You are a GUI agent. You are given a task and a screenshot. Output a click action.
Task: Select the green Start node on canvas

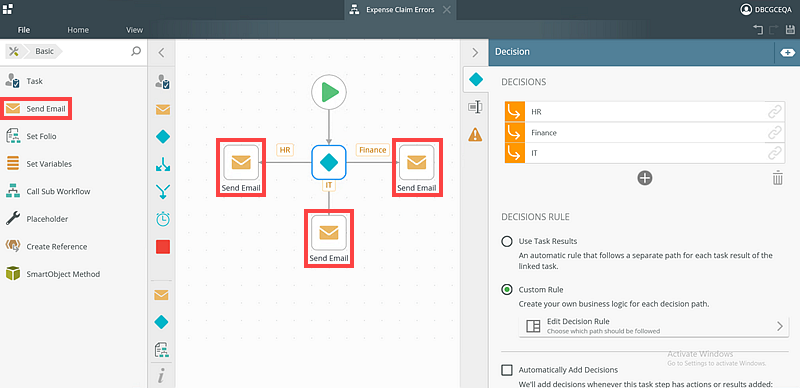pos(329,92)
